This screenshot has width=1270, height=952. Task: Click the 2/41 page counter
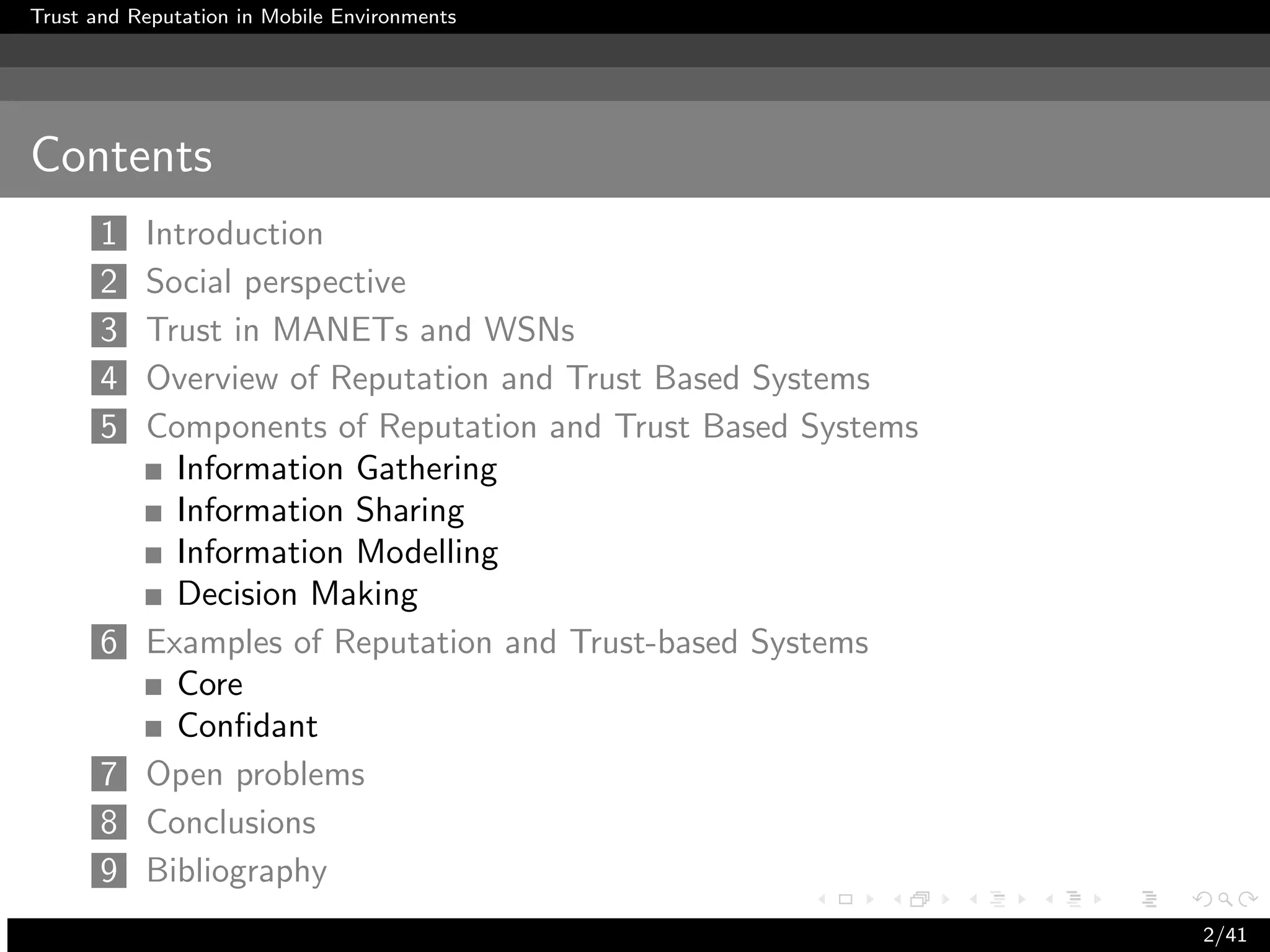(x=1224, y=935)
